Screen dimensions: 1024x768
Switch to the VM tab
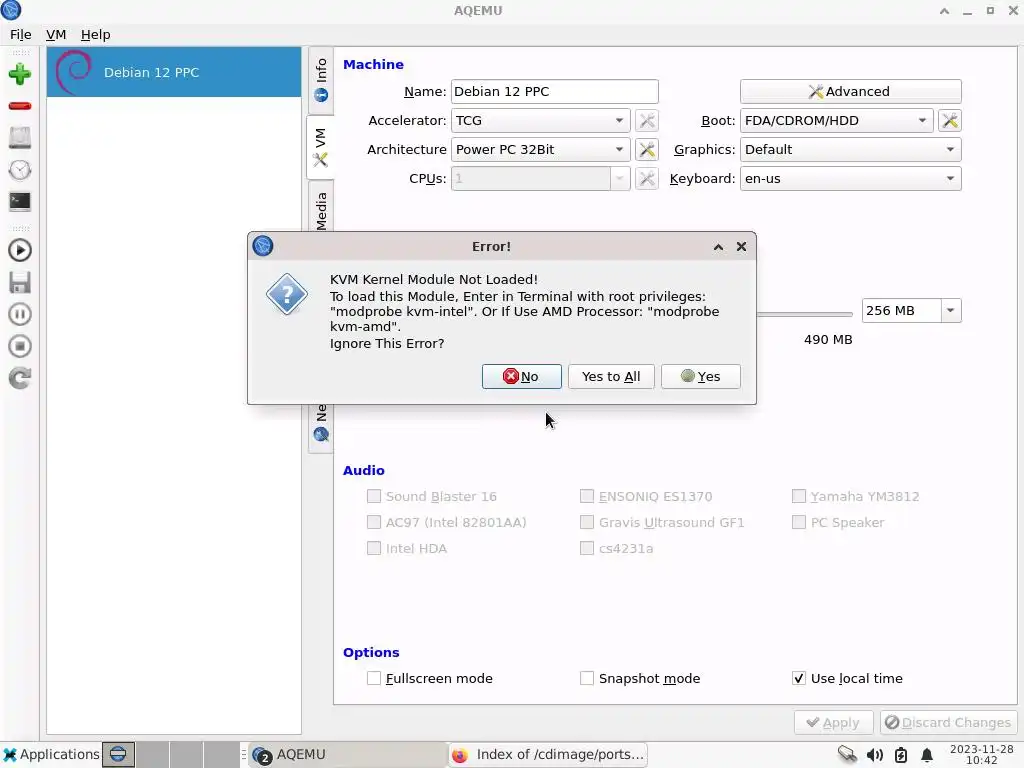click(x=321, y=147)
